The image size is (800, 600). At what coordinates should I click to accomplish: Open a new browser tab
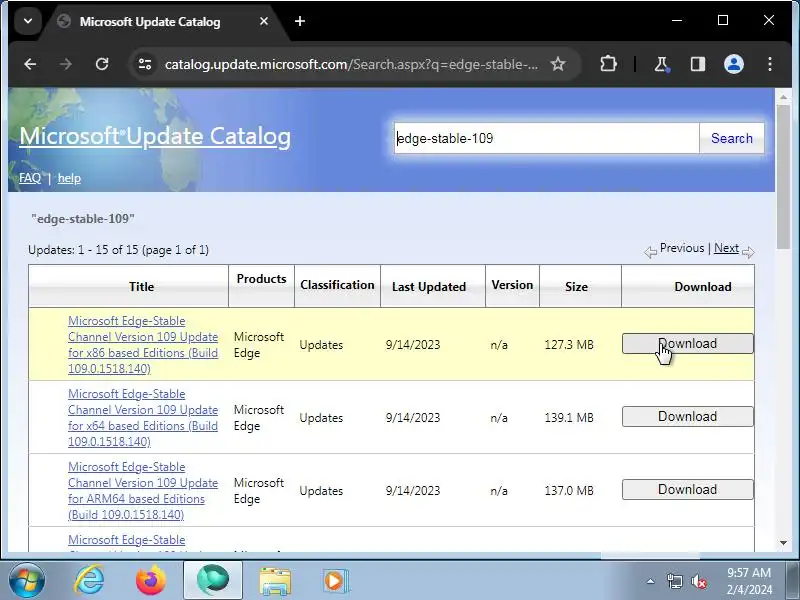300,21
